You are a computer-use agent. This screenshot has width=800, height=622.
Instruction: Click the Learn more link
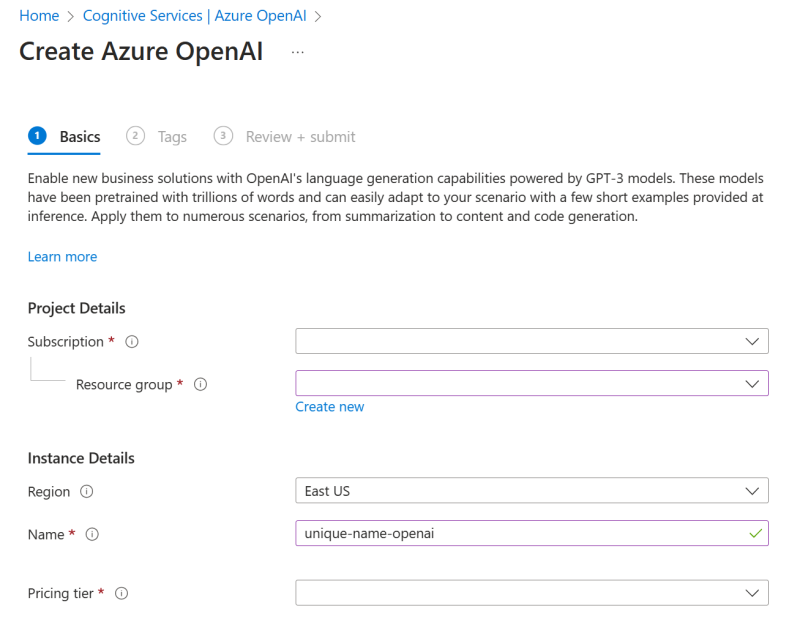click(62, 256)
